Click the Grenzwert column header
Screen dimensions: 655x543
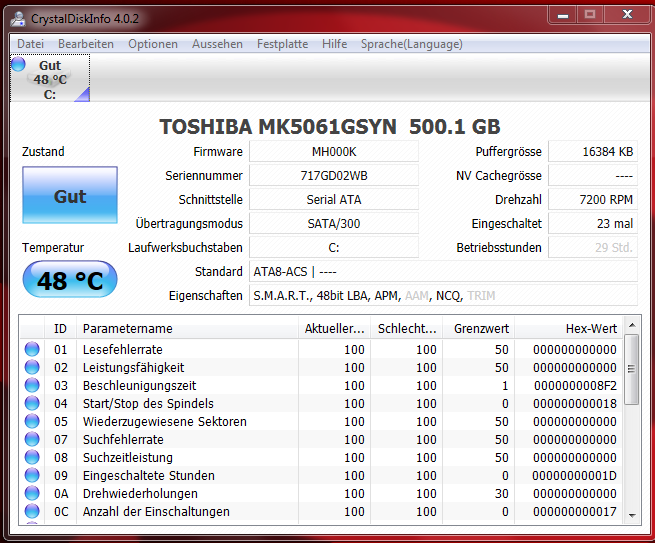pos(479,328)
